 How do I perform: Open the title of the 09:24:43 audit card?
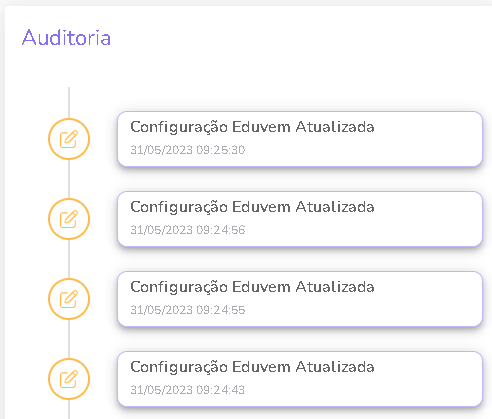tap(252, 367)
